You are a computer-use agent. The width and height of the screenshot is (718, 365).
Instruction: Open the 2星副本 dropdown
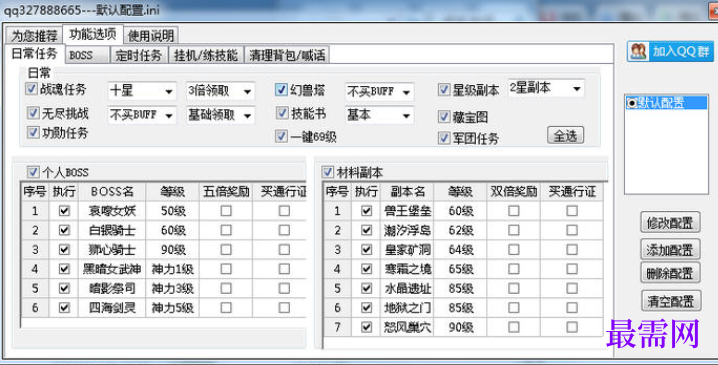(546, 88)
